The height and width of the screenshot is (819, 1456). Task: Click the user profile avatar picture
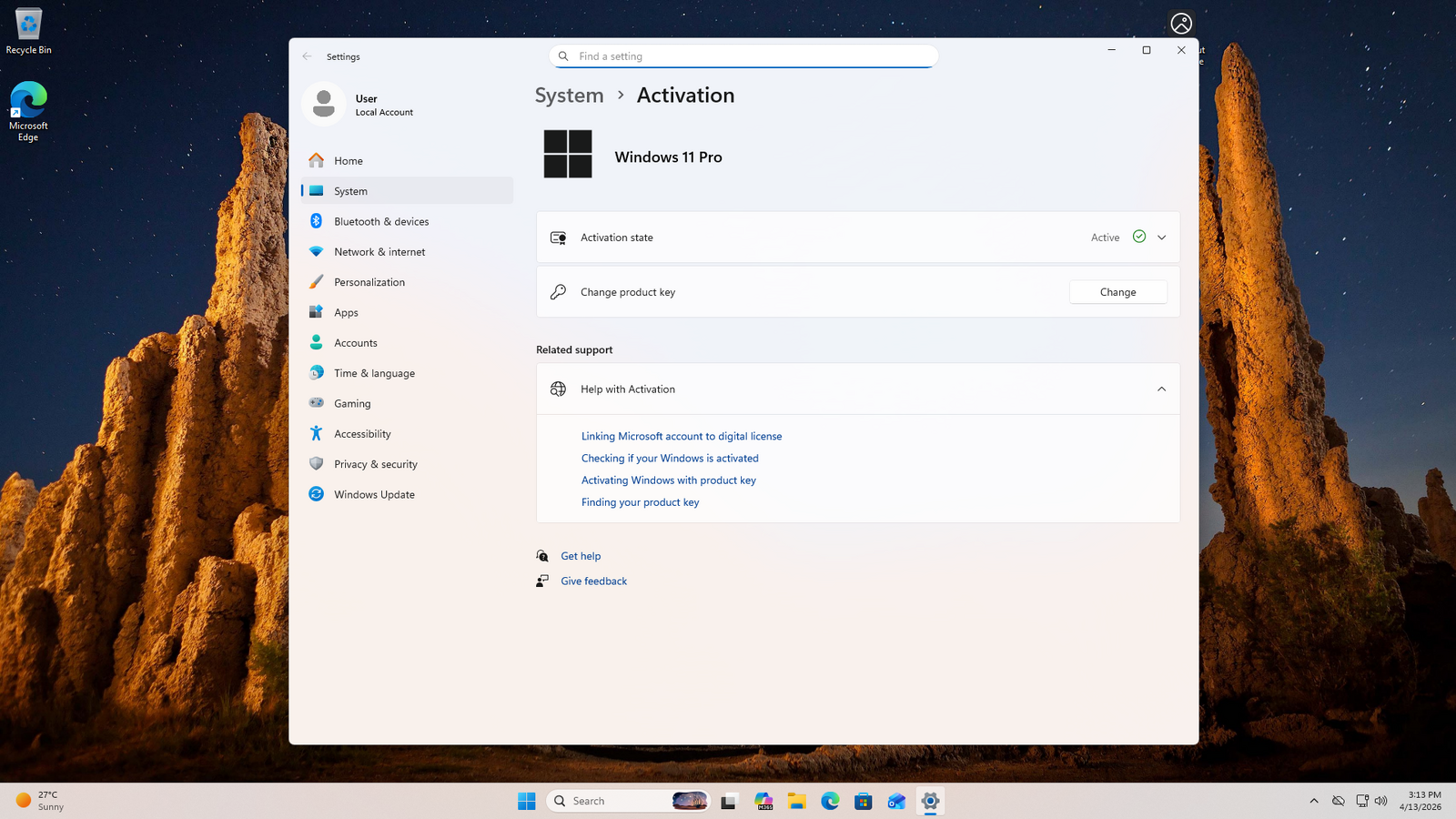323,104
